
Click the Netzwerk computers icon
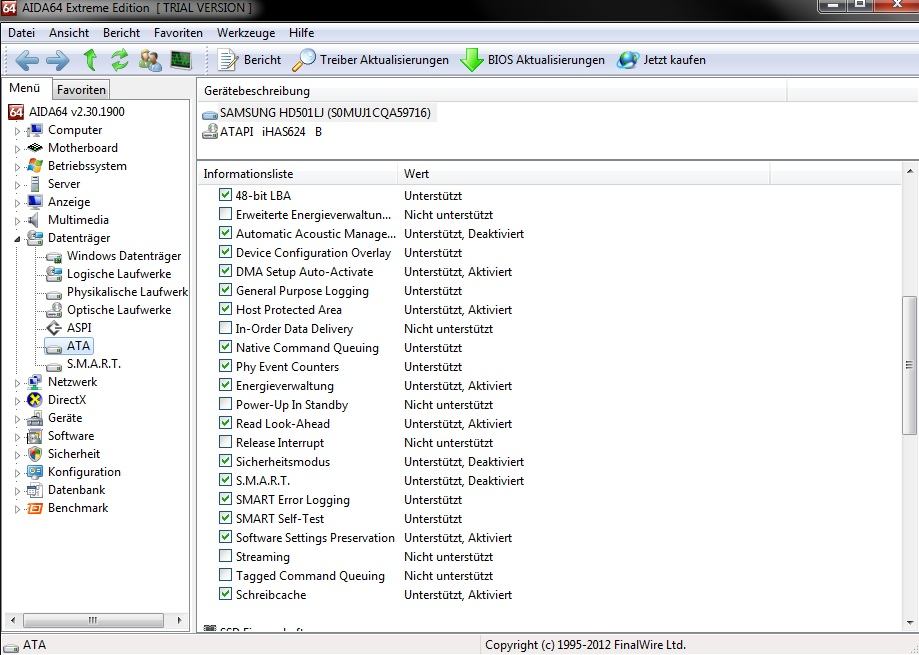click(x=35, y=382)
